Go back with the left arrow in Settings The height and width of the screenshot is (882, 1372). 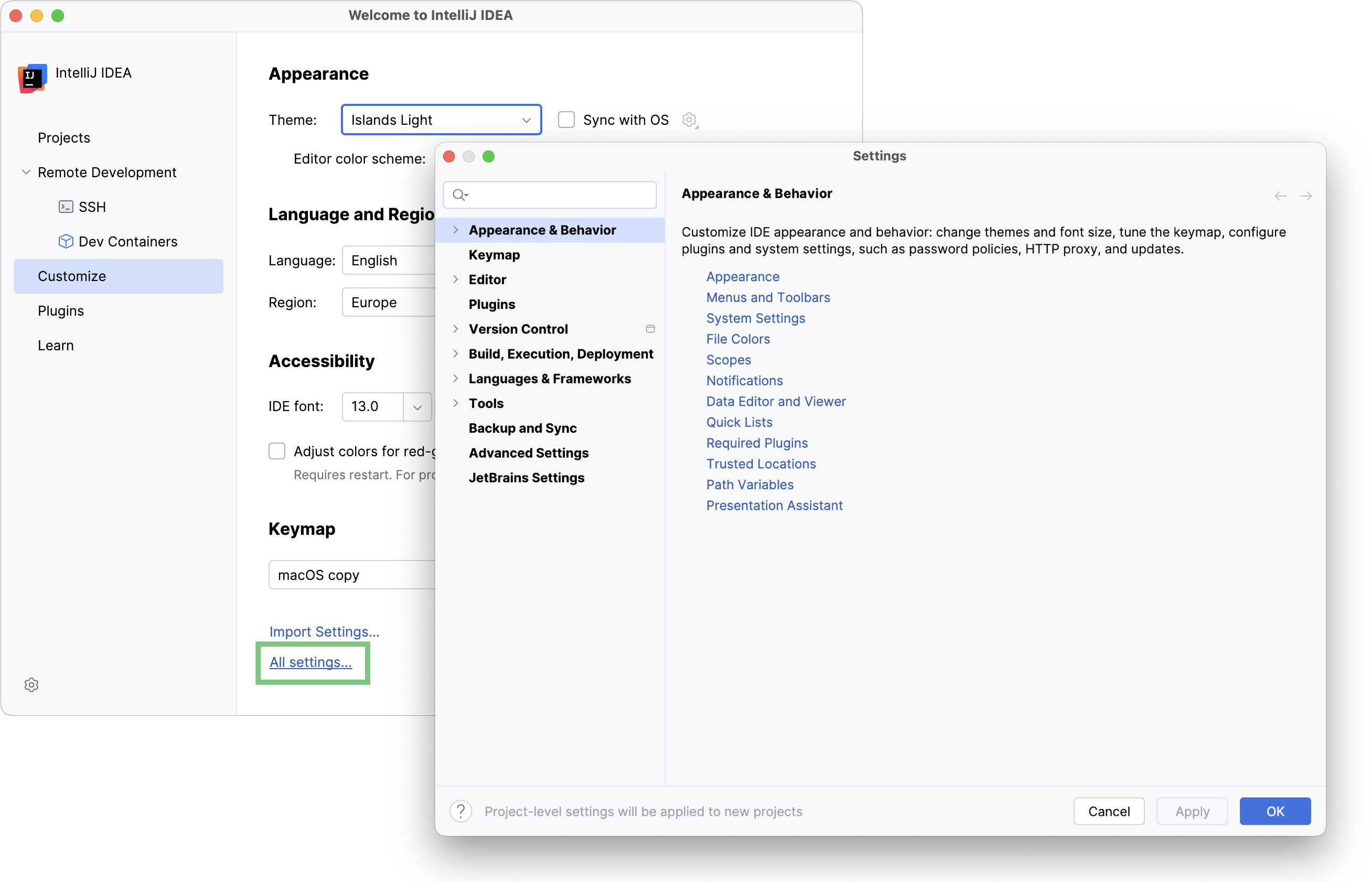pyautogui.click(x=1280, y=196)
